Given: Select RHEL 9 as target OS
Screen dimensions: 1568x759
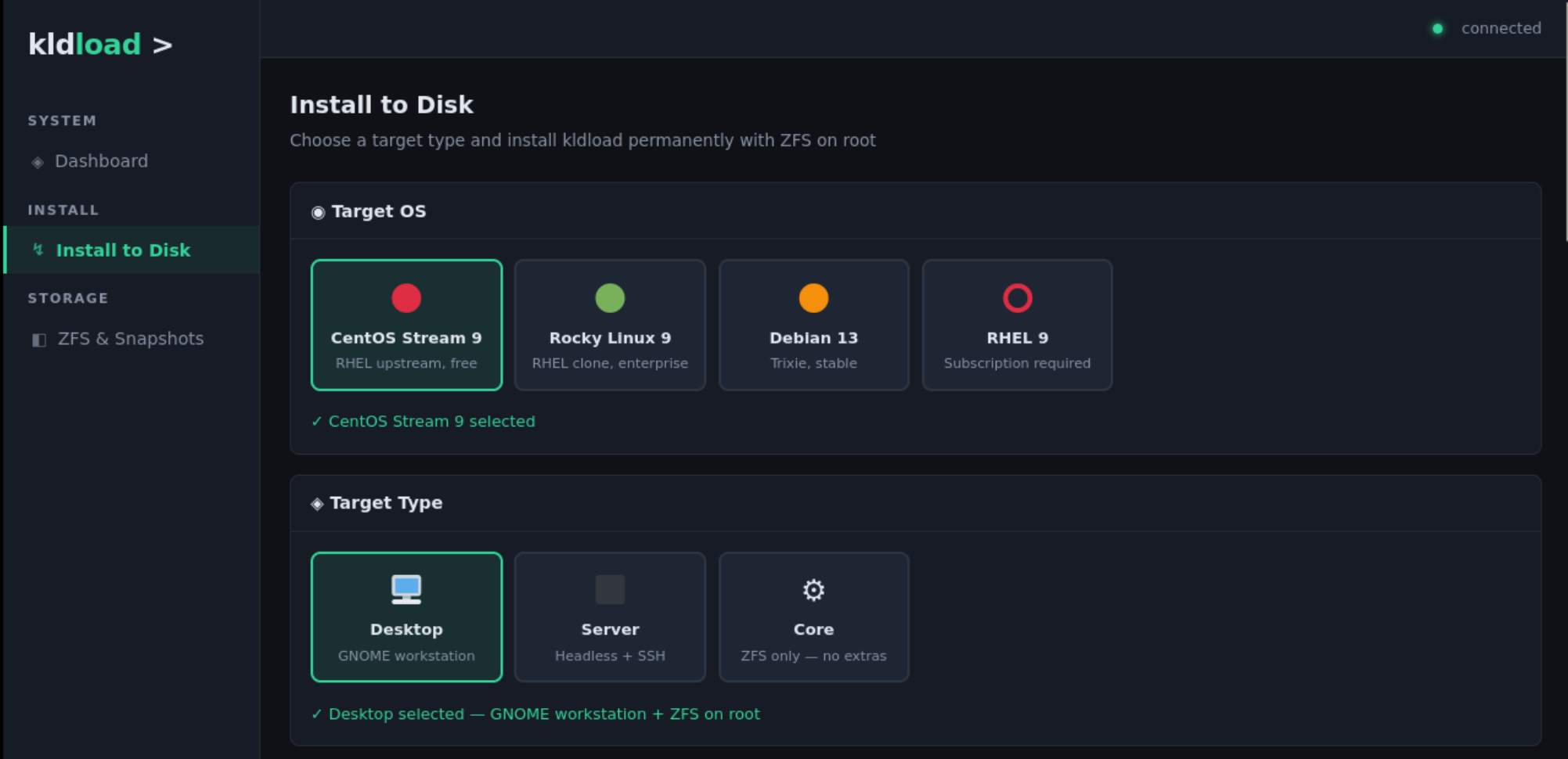Looking at the screenshot, I should 1017,325.
